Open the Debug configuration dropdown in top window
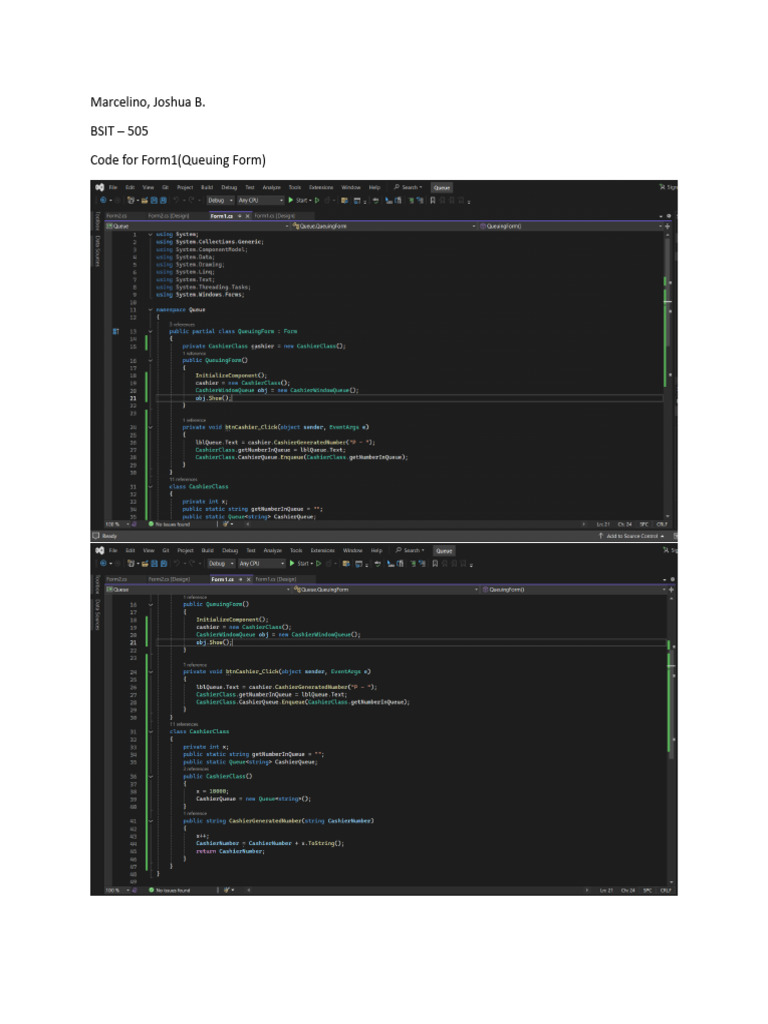Viewport: 768px width, 1024px height. [x=220, y=200]
